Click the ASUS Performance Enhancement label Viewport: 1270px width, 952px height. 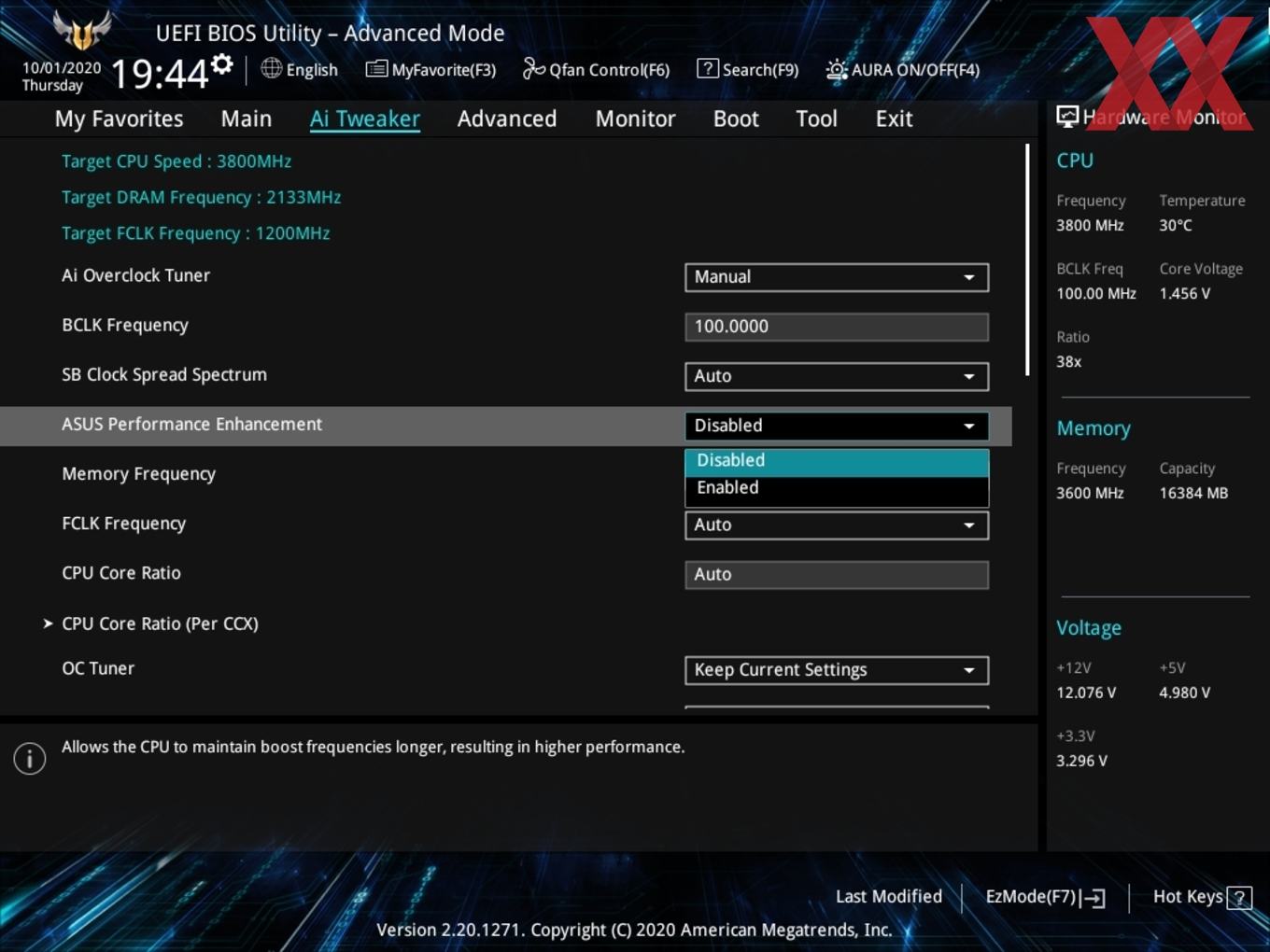tap(191, 425)
